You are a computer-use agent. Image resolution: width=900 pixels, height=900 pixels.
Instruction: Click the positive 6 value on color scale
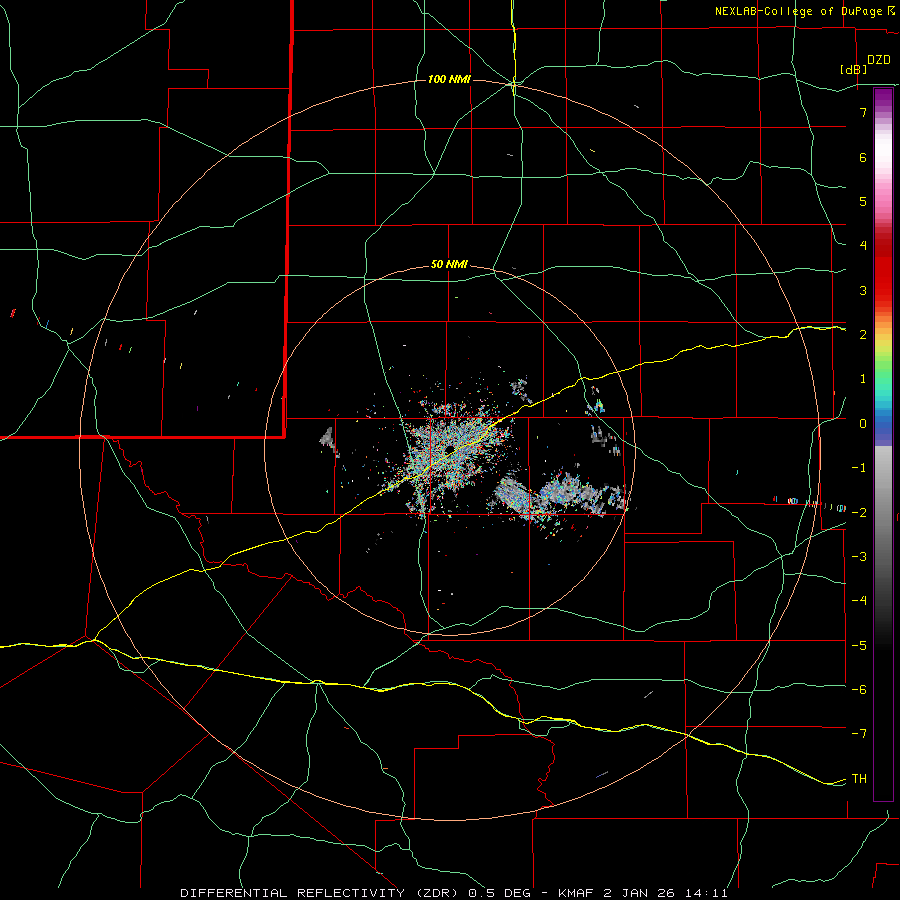[x=863, y=157]
